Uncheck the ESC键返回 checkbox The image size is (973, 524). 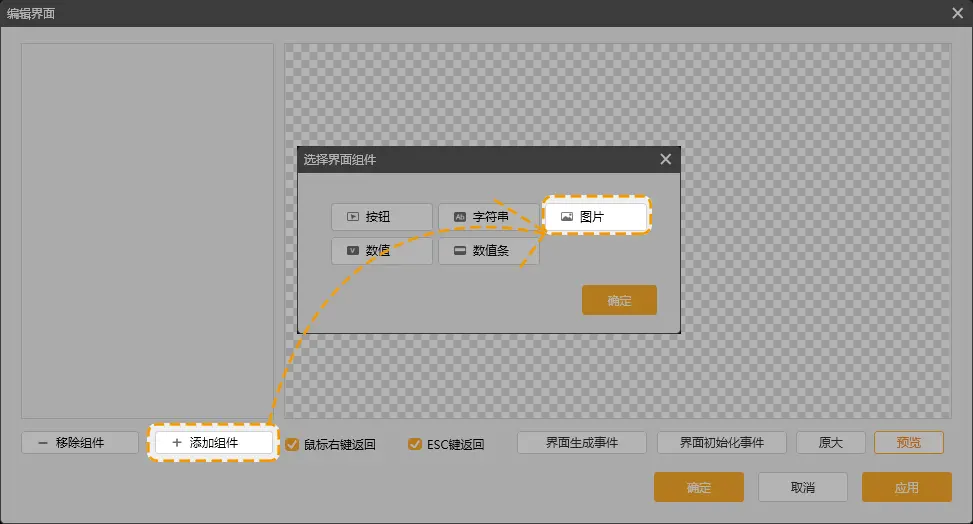coord(414,444)
